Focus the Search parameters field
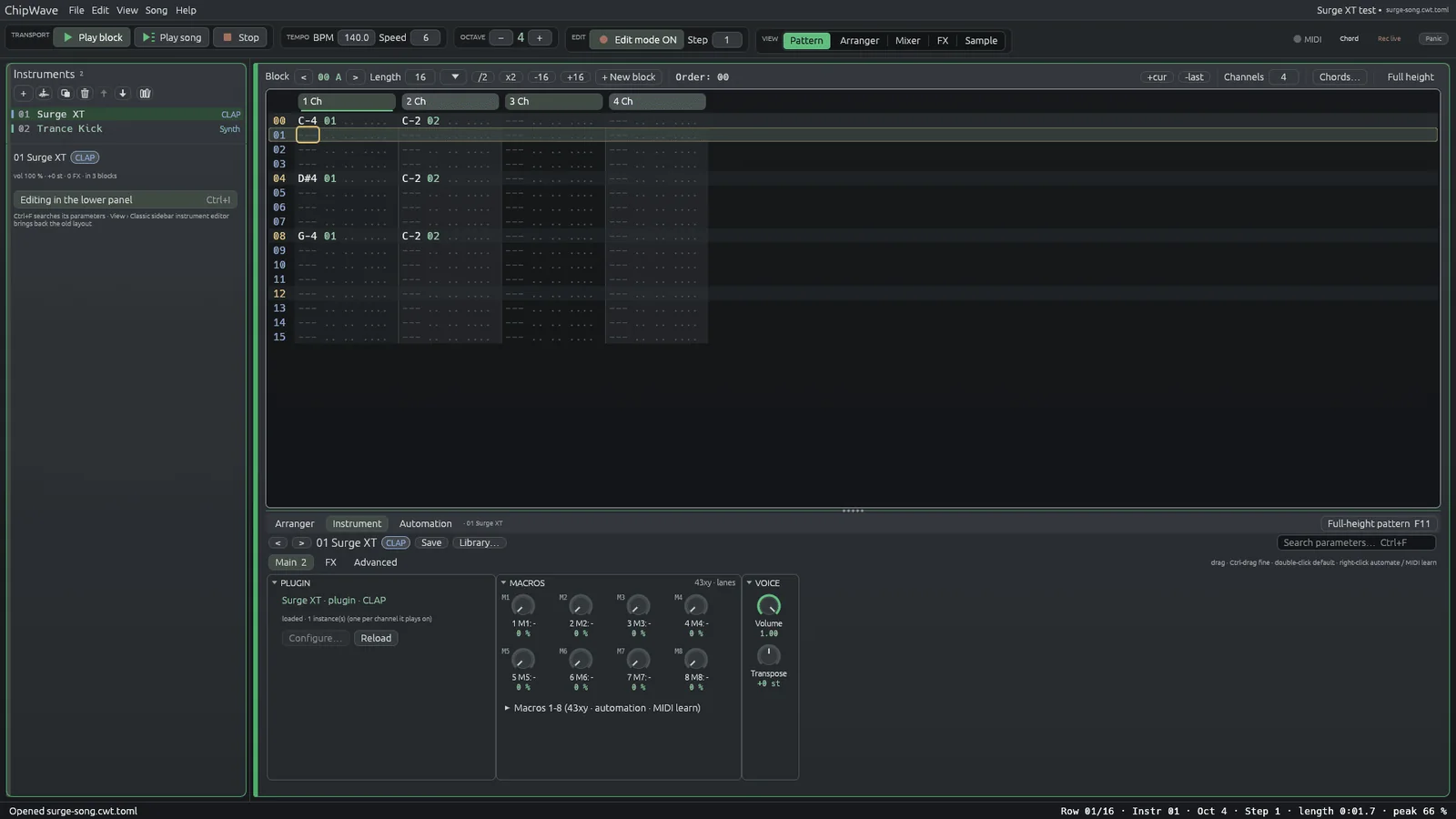Image resolution: width=1456 pixels, height=819 pixels. click(x=1356, y=543)
